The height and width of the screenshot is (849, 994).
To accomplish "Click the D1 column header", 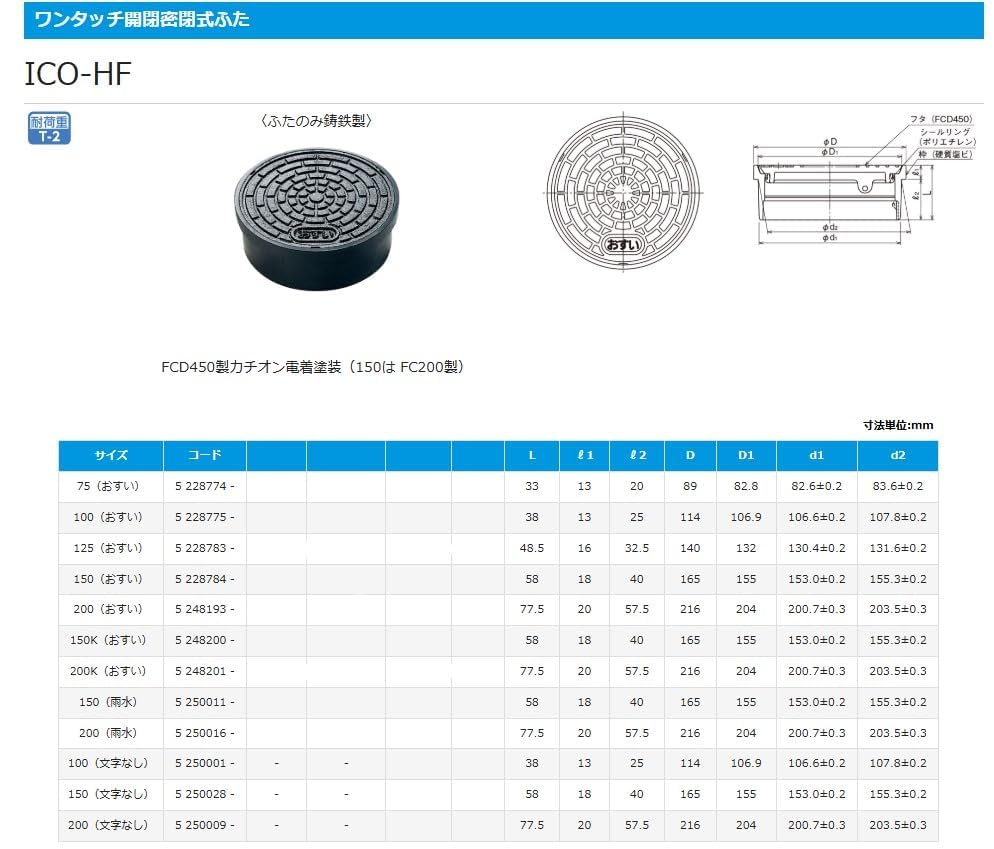I will point(746,455).
